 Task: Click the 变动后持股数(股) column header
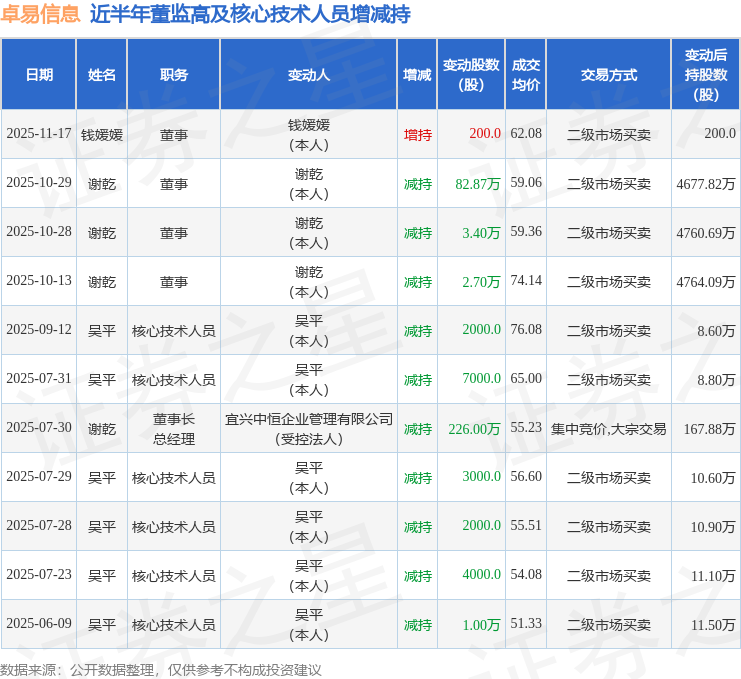705,75
